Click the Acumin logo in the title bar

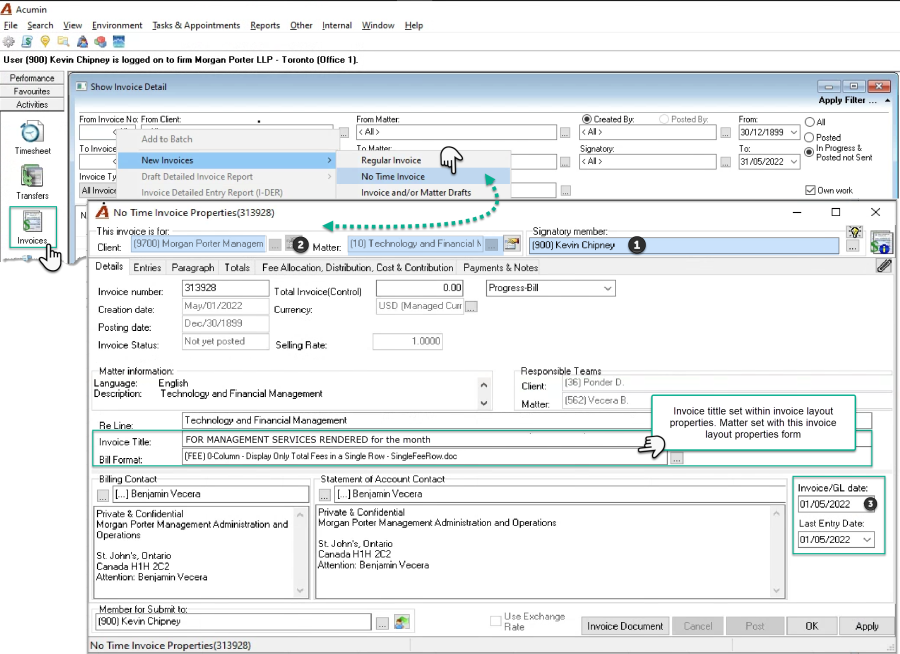click(6, 9)
